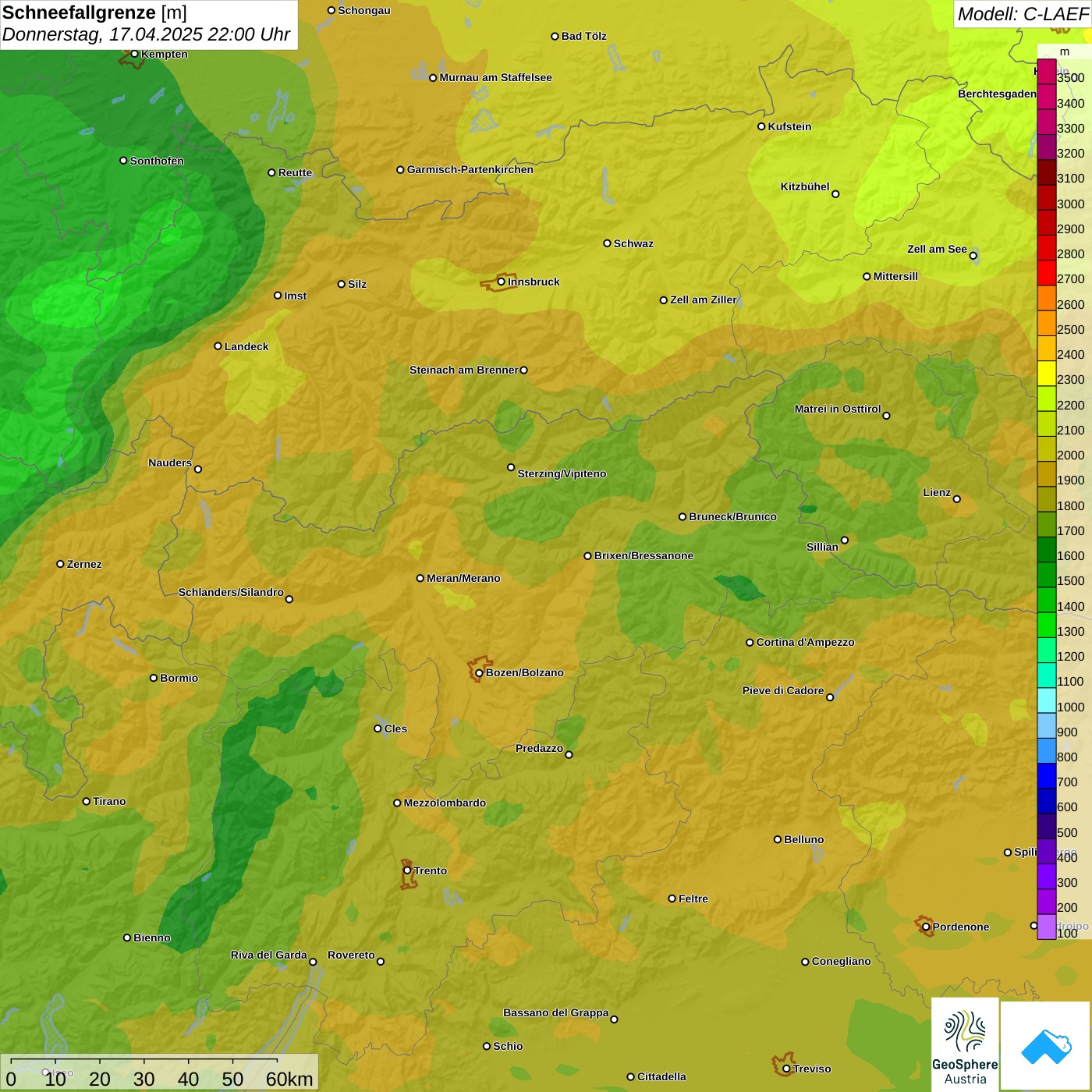Image resolution: width=1092 pixels, height=1092 pixels.
Task: Click the Cortina d'Ampezzo label
Action: tap(805, 642)
